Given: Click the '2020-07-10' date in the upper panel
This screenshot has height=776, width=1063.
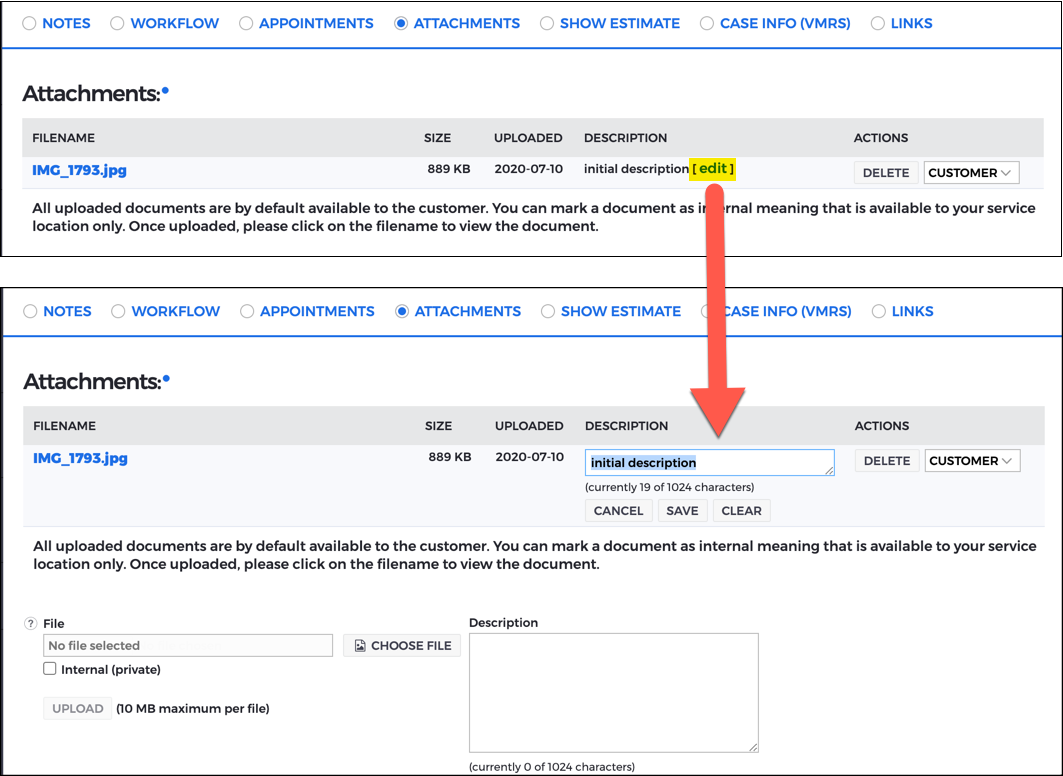Looking at the screenshot, I should coord(528,169).
